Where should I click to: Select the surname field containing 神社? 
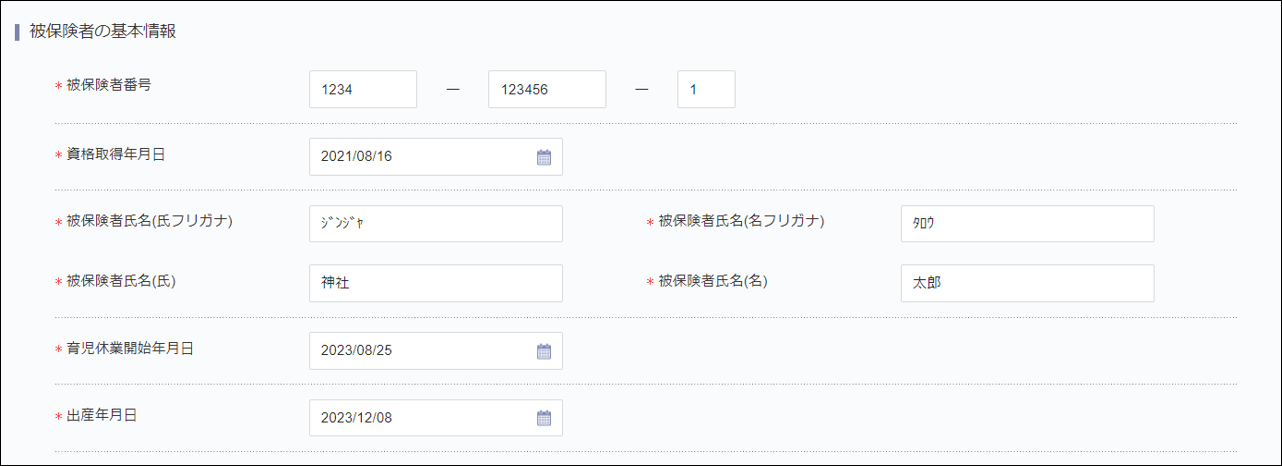coord(436,283)
